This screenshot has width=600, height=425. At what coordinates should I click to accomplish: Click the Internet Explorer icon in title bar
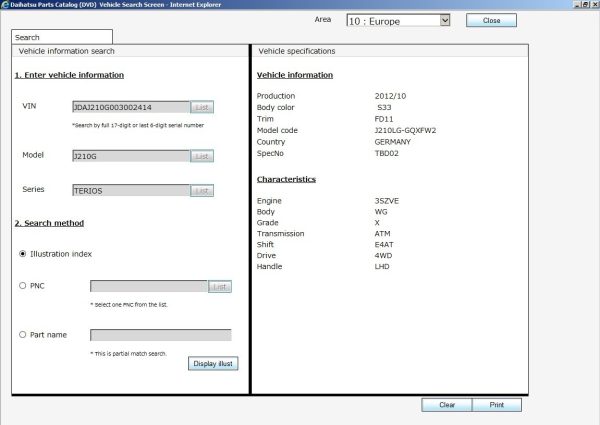[5, 5]
